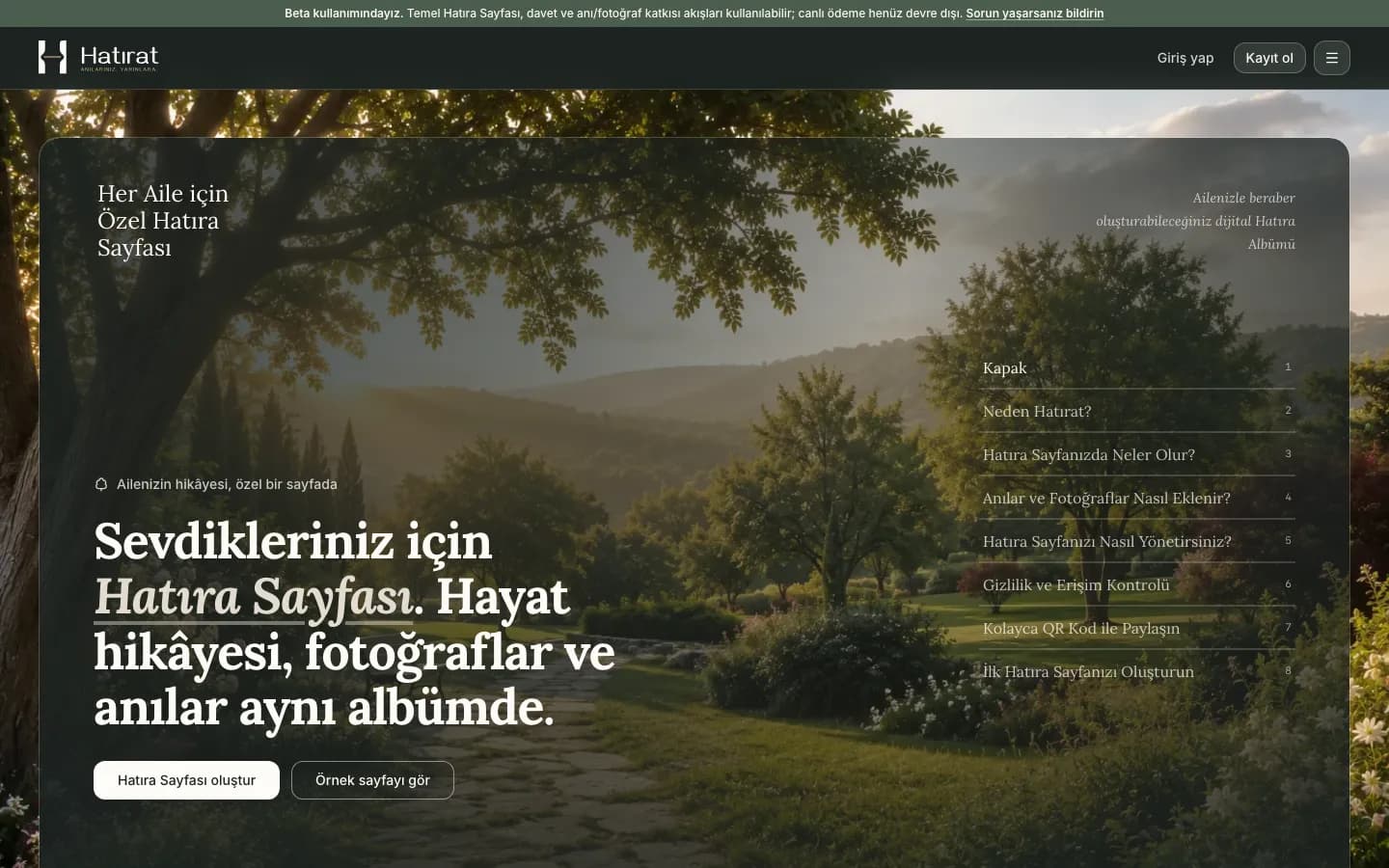Click the underlined Hatıra Sayfası headline words
The width and height of the screenshot is (1389, 868).
point(255,597)
